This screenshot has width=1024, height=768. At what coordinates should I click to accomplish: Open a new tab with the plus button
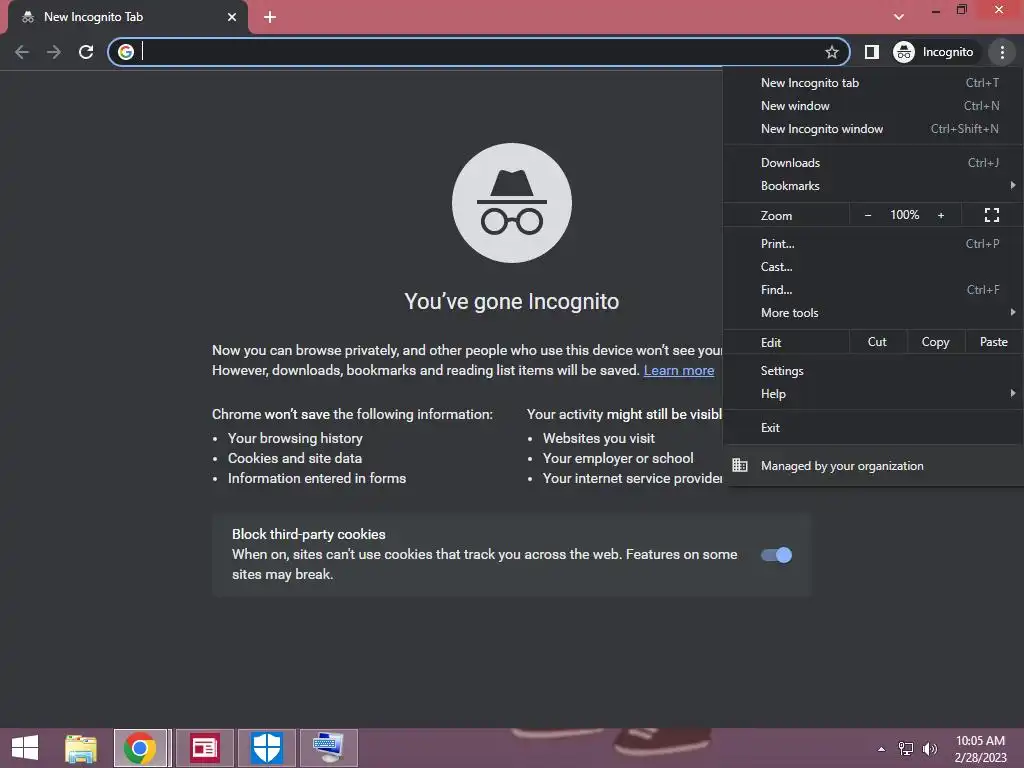click(270, 17)
